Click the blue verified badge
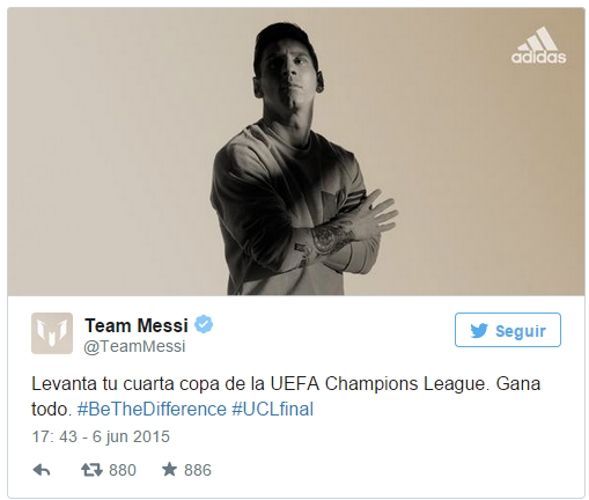The image size is (589, 500). click(204, 324)
